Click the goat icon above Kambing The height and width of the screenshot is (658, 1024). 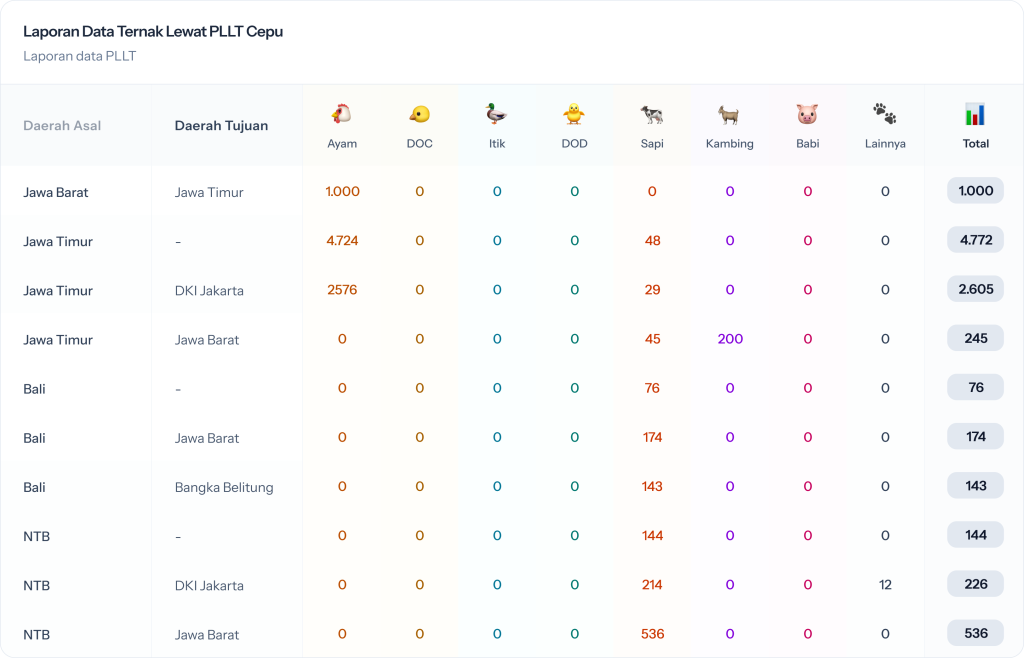pos(729,114)
